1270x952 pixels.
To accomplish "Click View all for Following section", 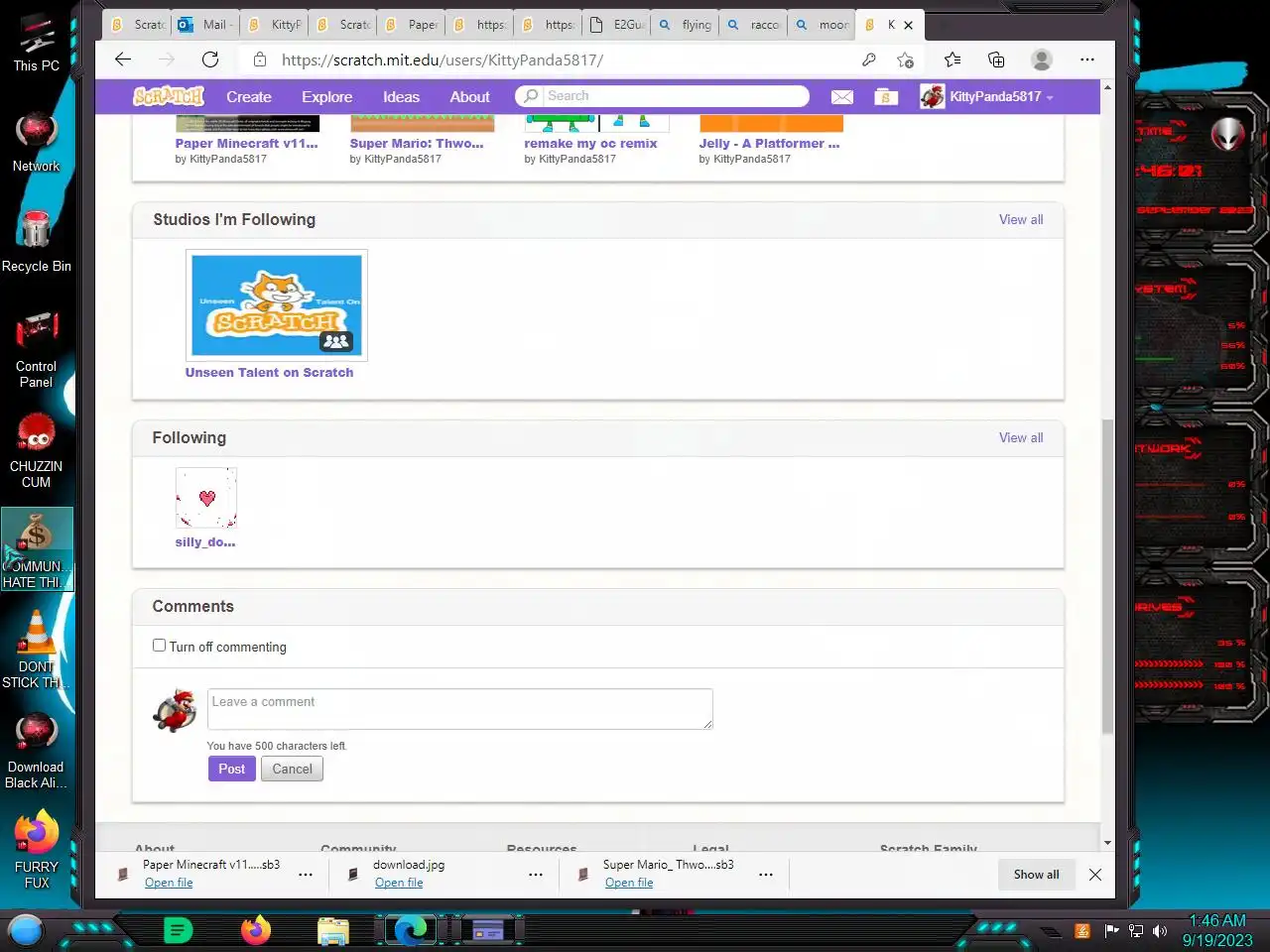I will [x=1021, y=437].
